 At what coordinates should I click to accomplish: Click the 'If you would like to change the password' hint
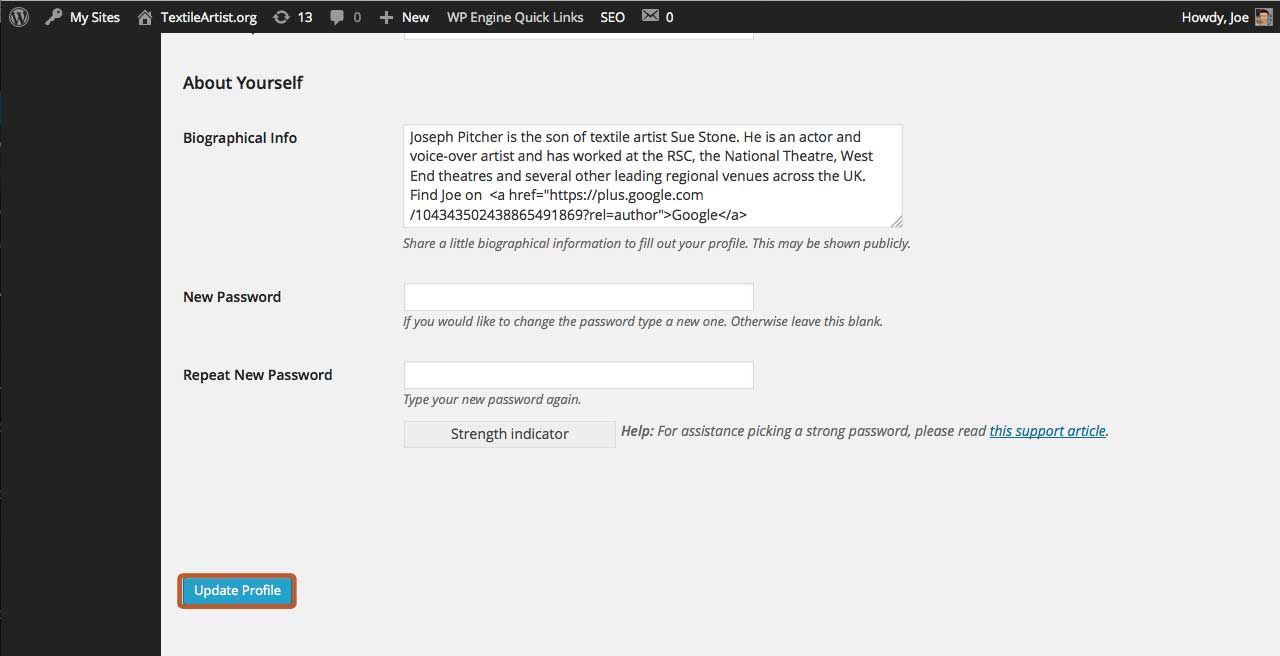tap(643, 321)
